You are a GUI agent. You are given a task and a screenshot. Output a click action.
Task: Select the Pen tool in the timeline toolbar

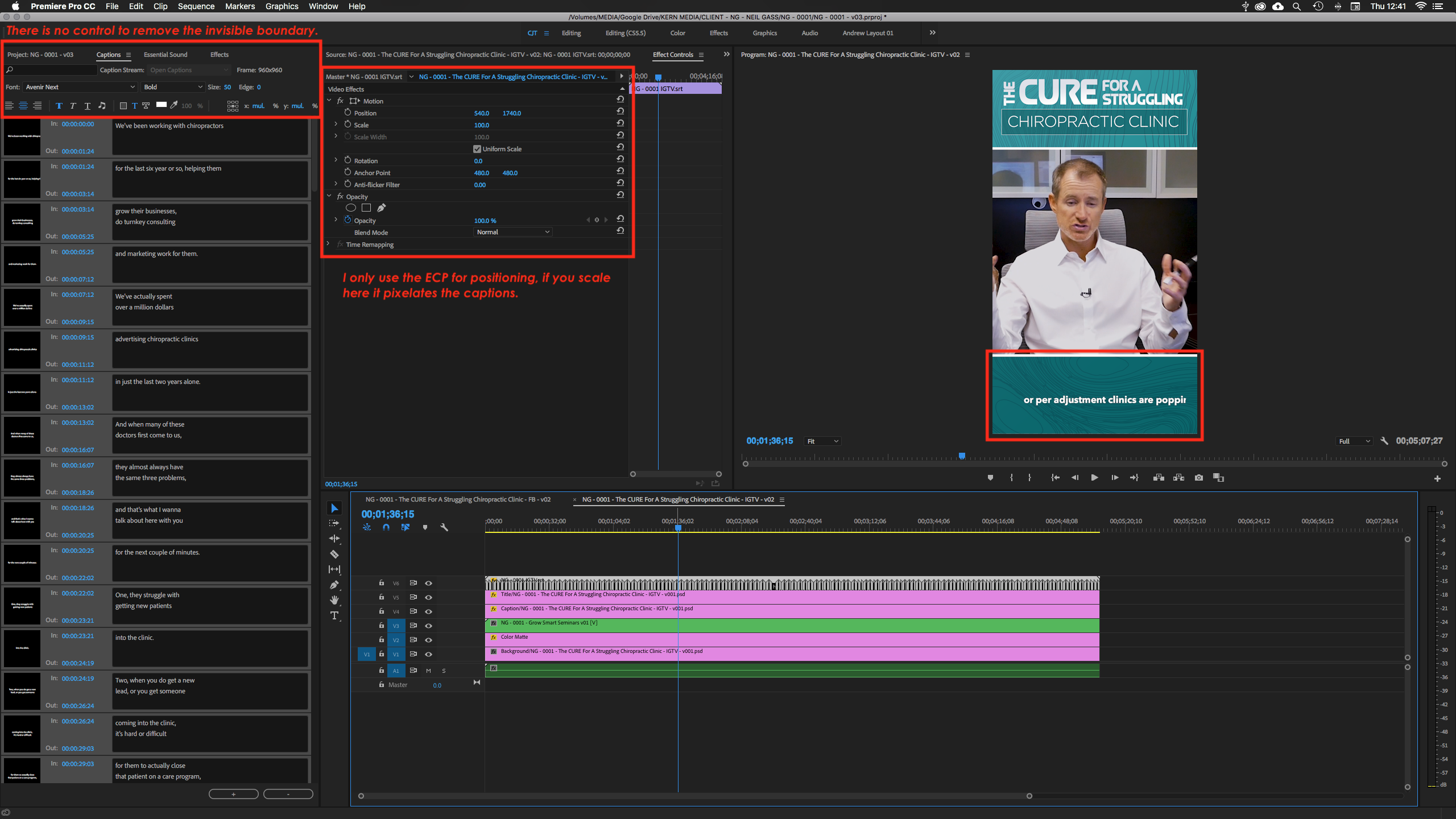click(334, 584)
